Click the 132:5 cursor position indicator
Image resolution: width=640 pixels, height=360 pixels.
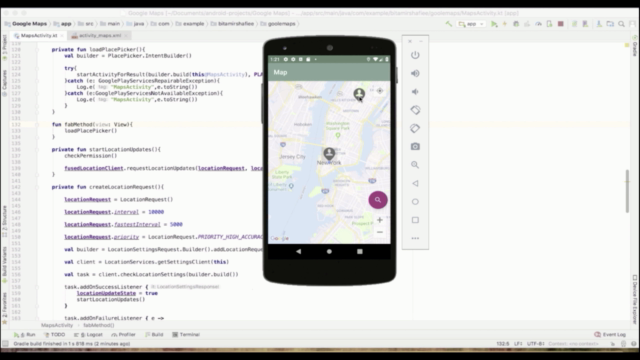pos(503,344)
